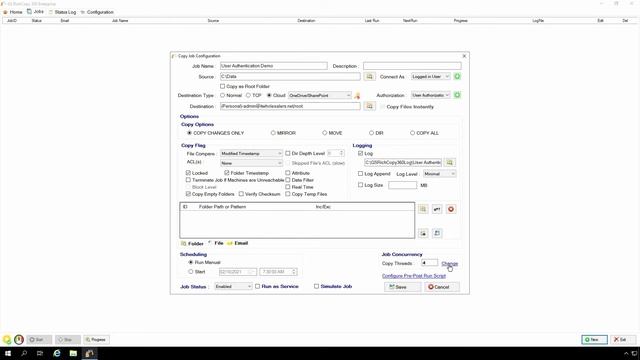
Task: Select TCP destination type
Action: [x=248, y=95]
